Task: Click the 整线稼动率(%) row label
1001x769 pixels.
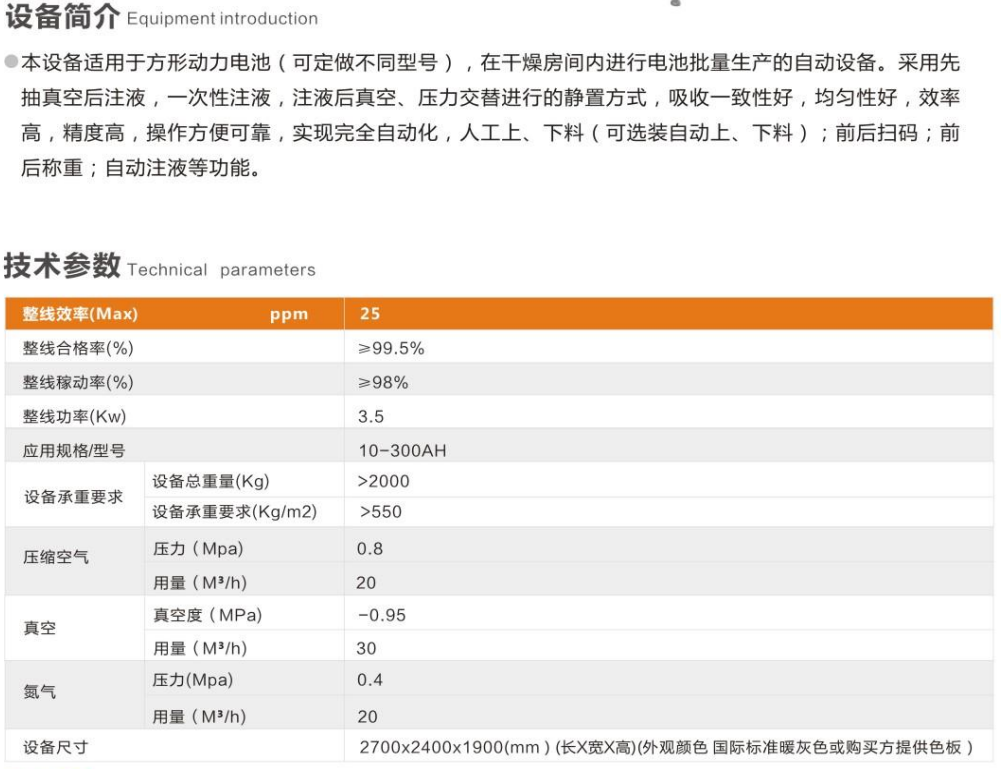Action: [78, 382]
